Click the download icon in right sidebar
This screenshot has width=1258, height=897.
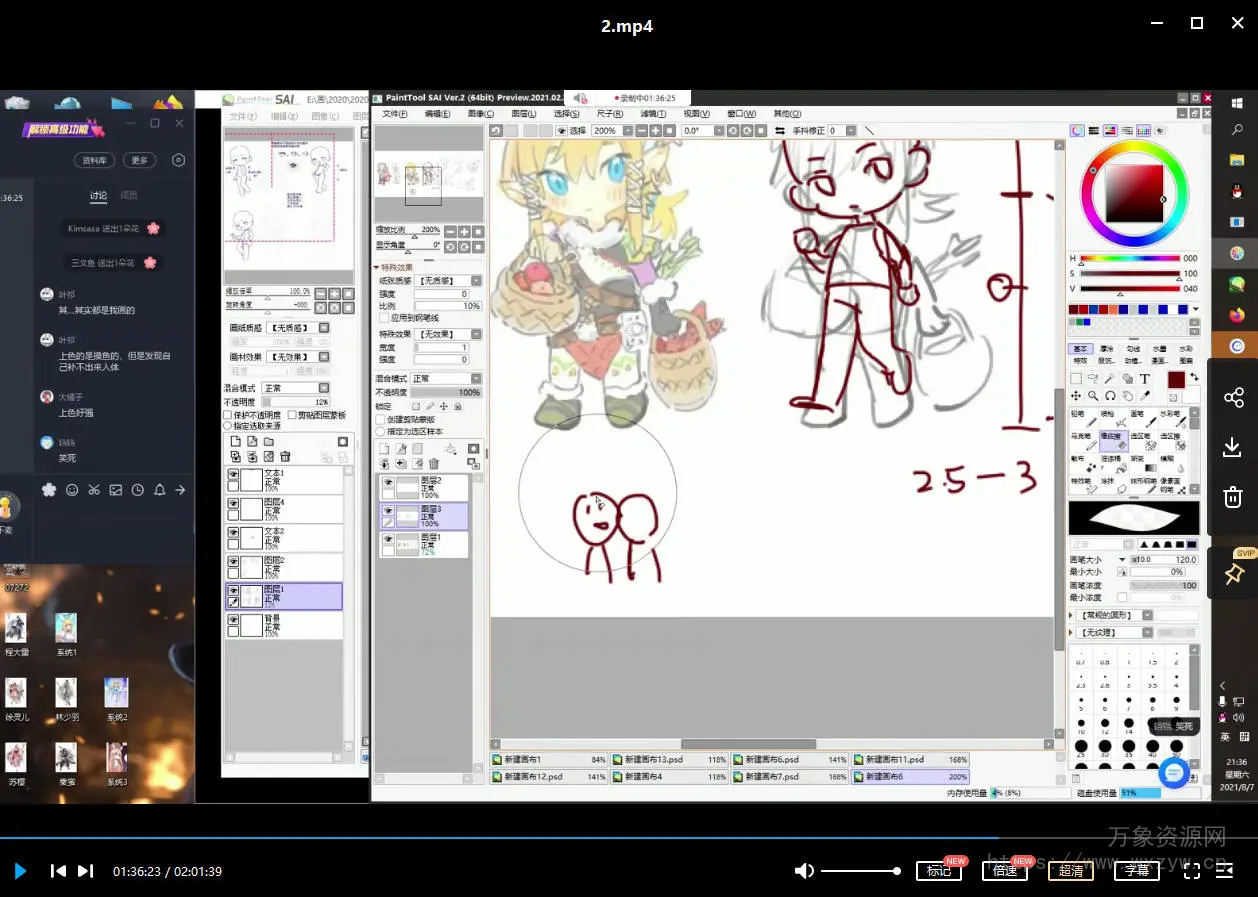click(x=1233, y=447)
